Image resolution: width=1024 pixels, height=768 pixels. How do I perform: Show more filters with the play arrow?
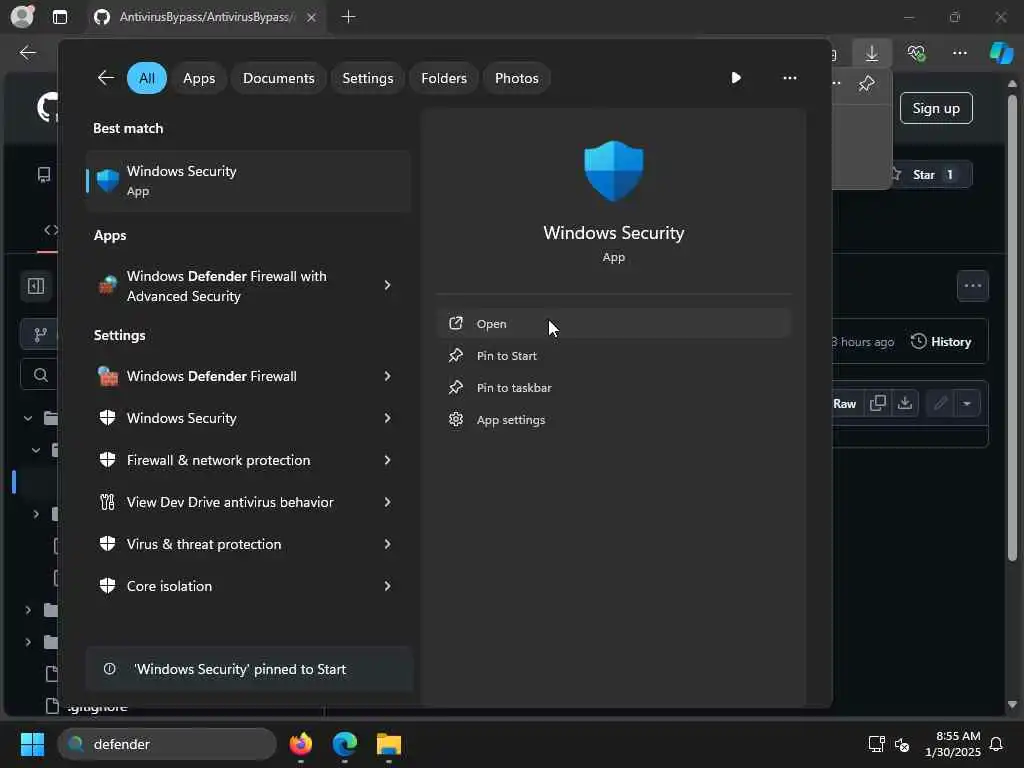(x=735, y=78)
